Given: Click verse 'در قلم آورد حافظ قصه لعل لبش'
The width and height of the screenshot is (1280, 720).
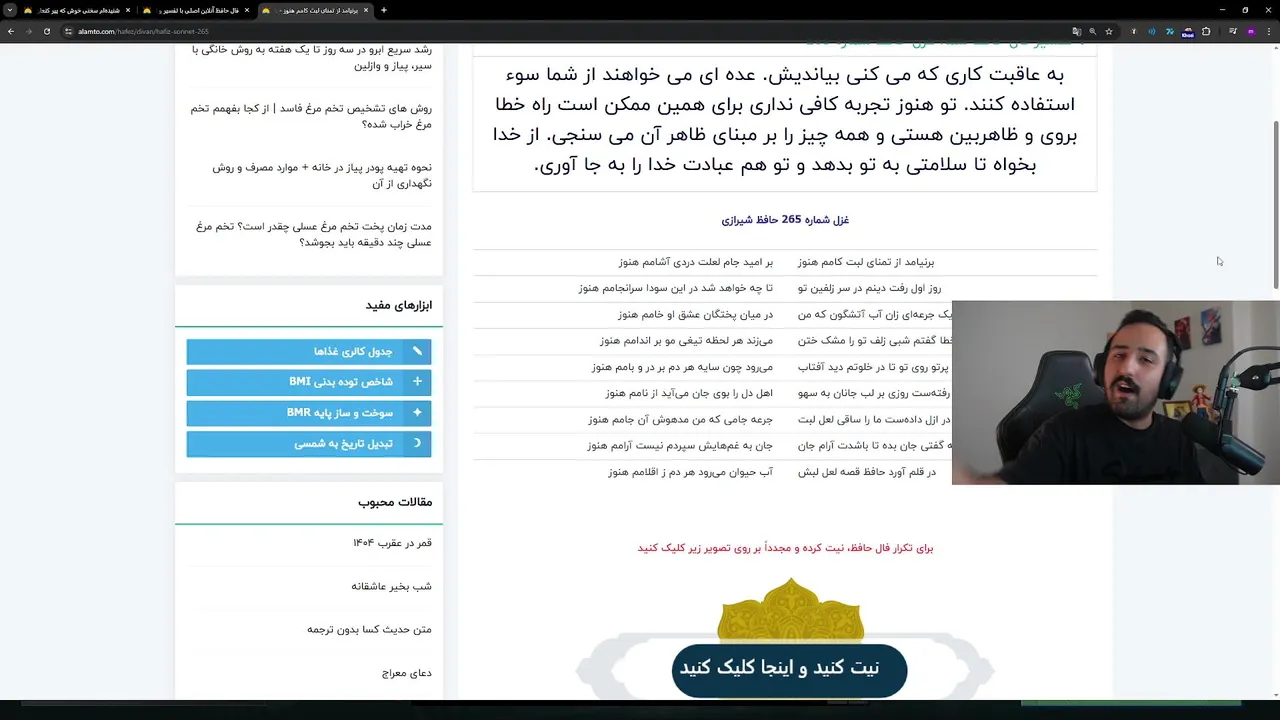Looking at the screenshot, I should 867,472.
